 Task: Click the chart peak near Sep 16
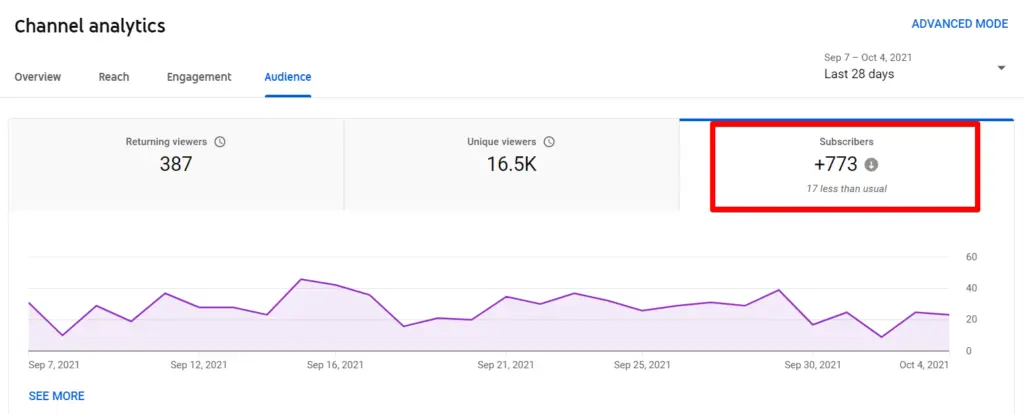(x=301, y=280)
